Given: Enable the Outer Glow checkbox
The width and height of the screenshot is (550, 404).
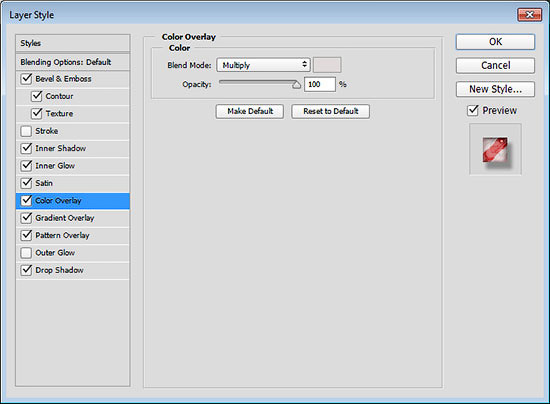Looking at the screenshot, I should (26, 253).
